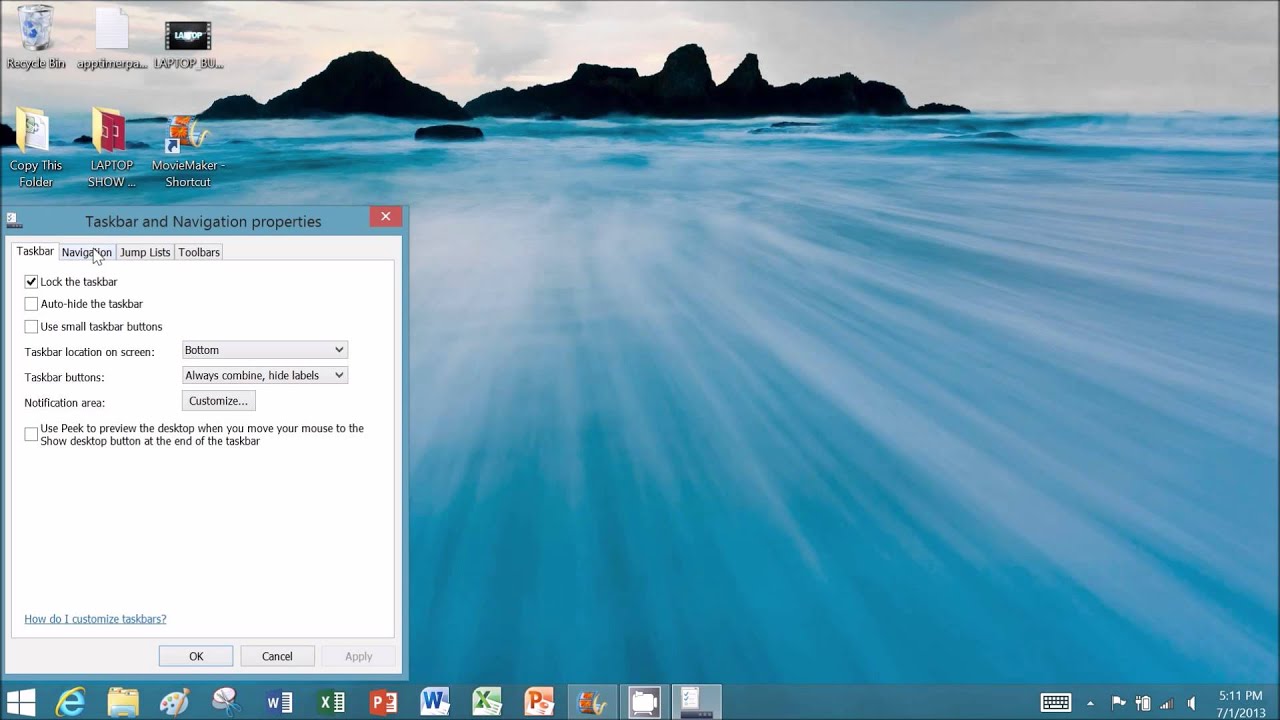Open the network signal tray icon
1280x720 pixels.
click(1166, 703)
